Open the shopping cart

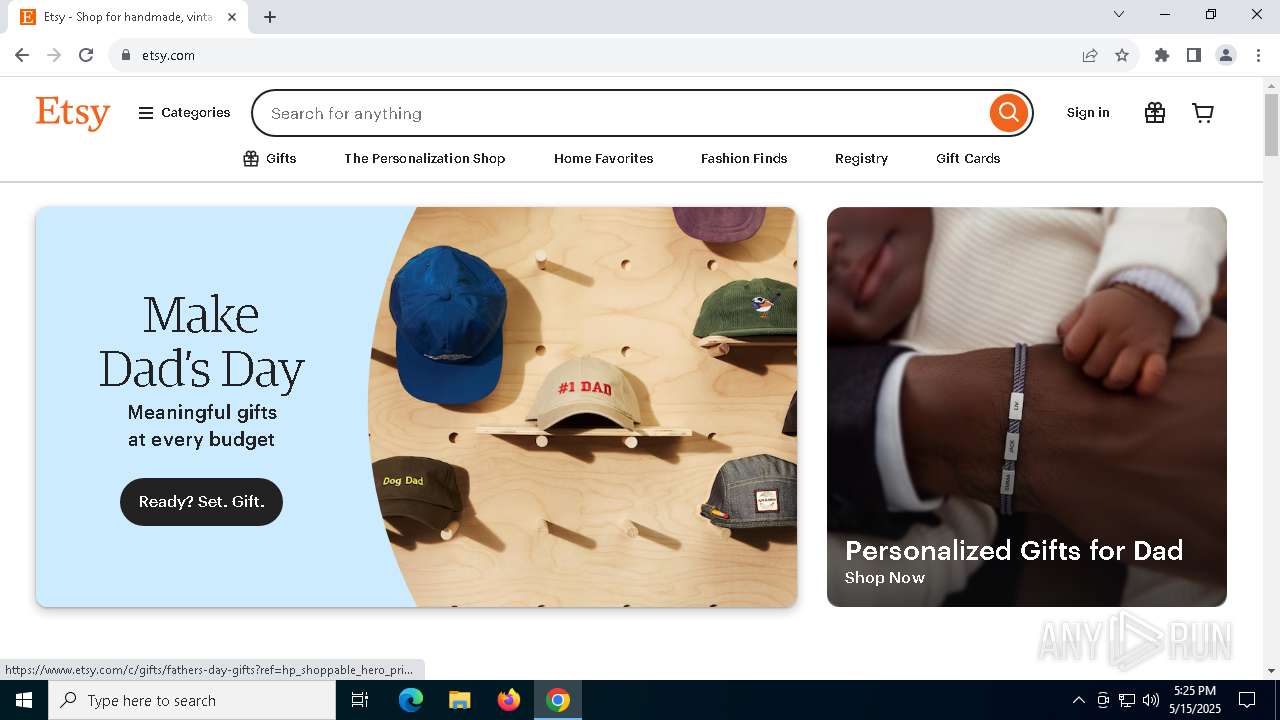(1203, 113)
